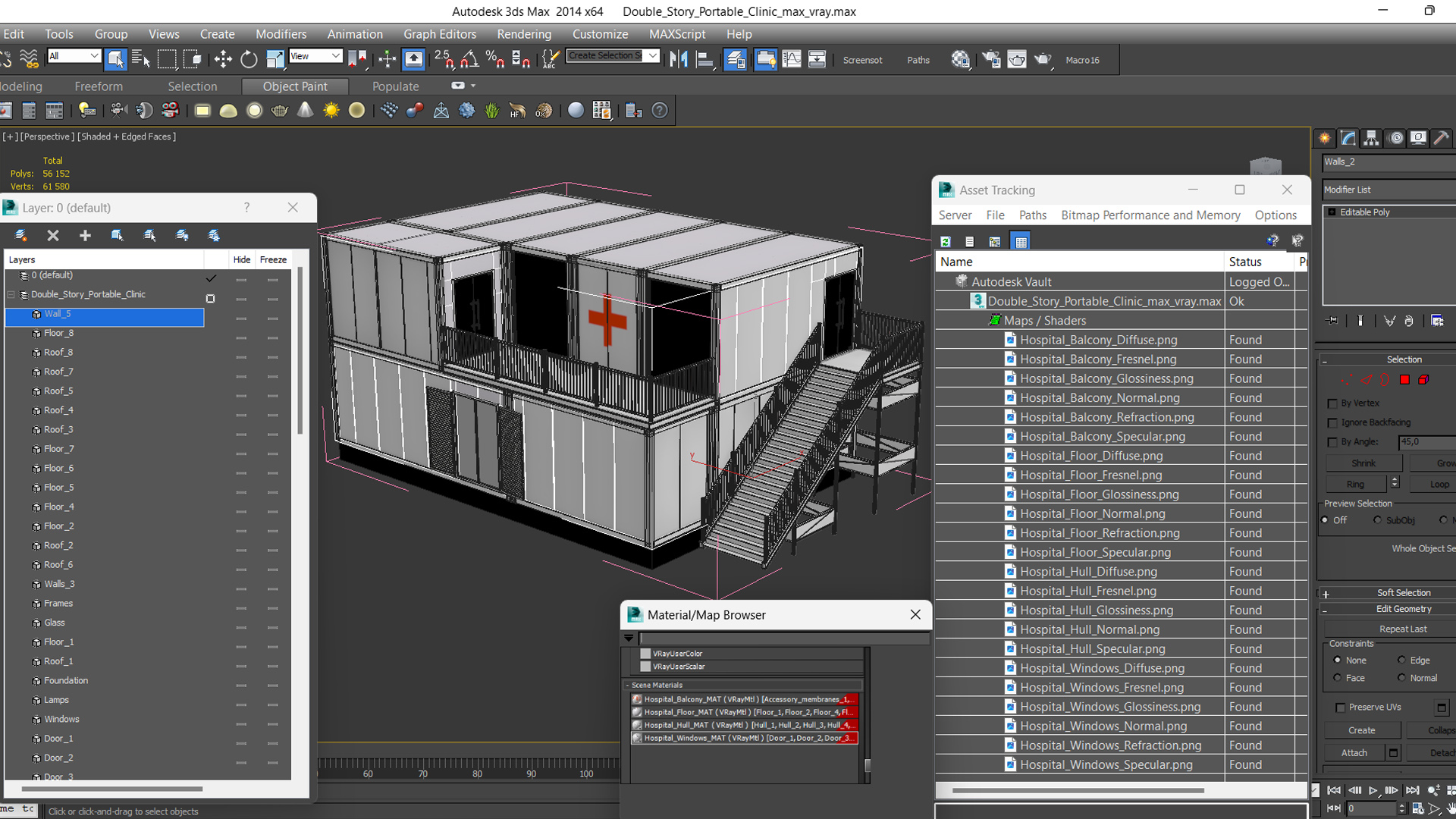Image resolution: width=1456 pixels, height=819 pixels.
Task: Open the Hierarchy command panel tab
Action: [x=1371, y=138]
